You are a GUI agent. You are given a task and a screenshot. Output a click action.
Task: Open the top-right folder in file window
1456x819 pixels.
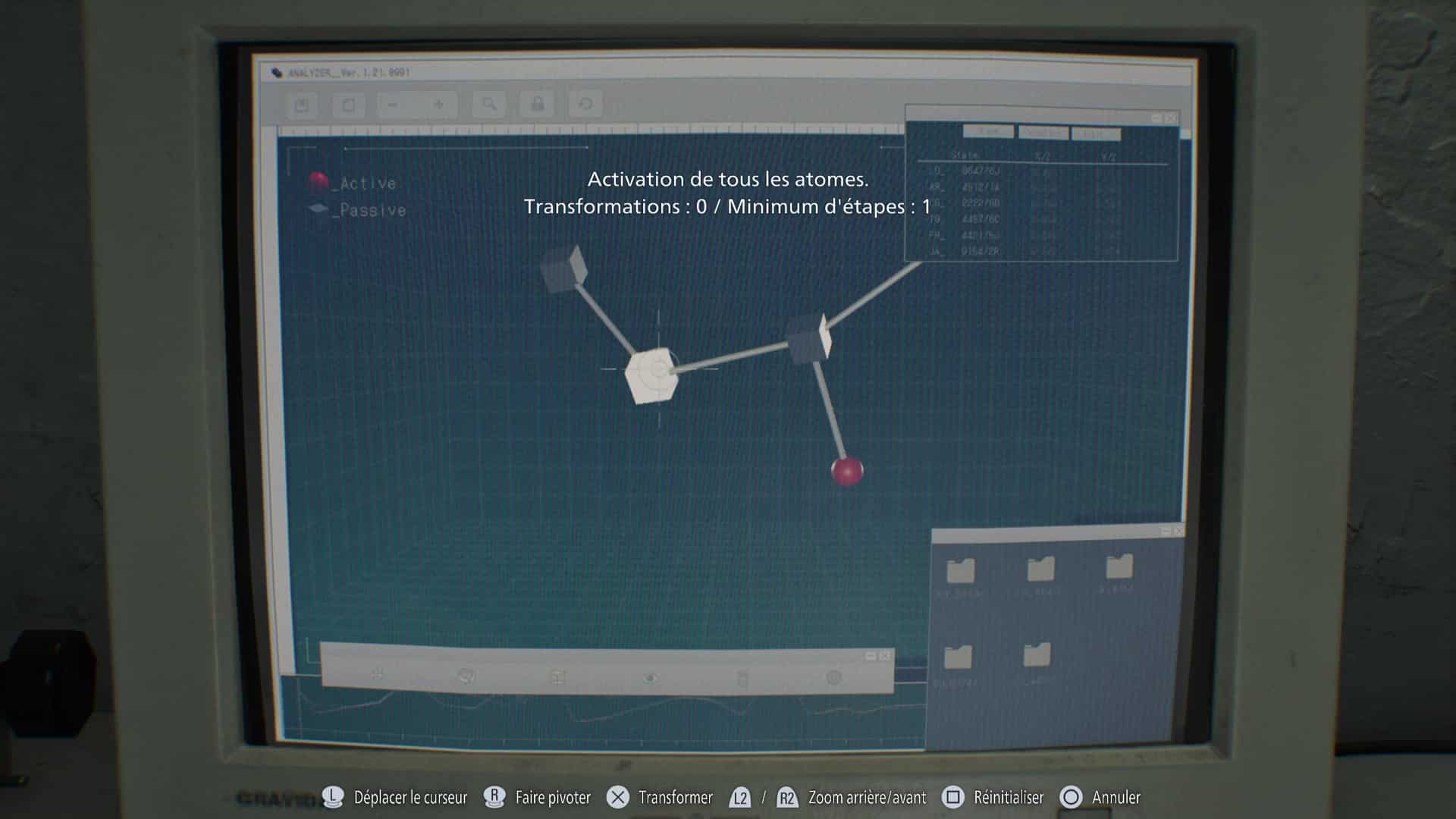[1119, 566]
